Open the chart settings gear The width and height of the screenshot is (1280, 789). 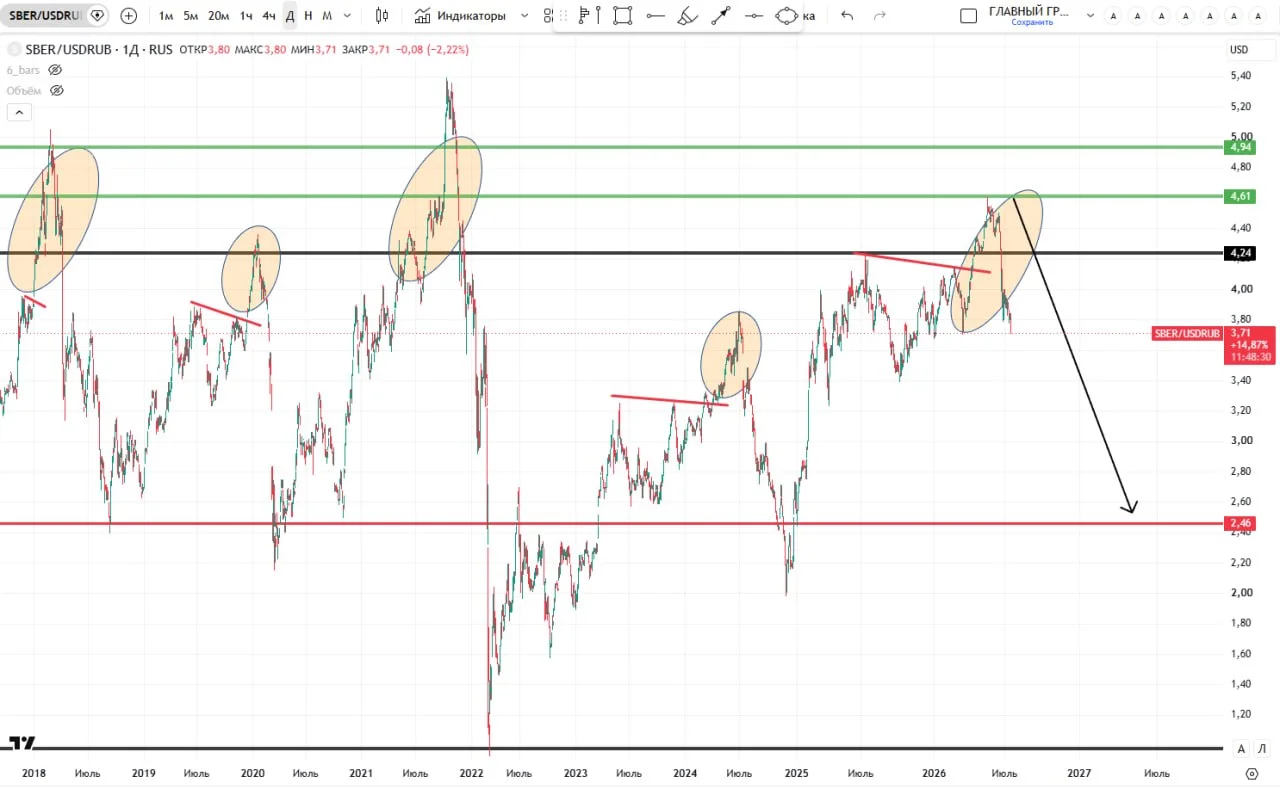click(1252, 773)
